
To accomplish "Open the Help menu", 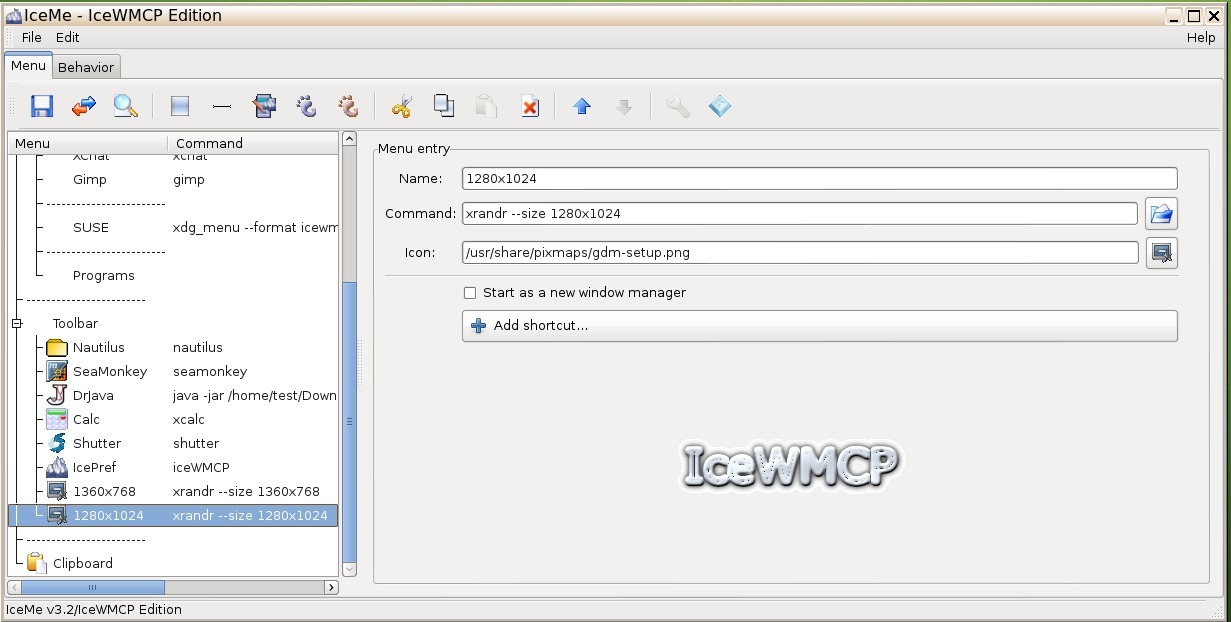I will 1200,37.
